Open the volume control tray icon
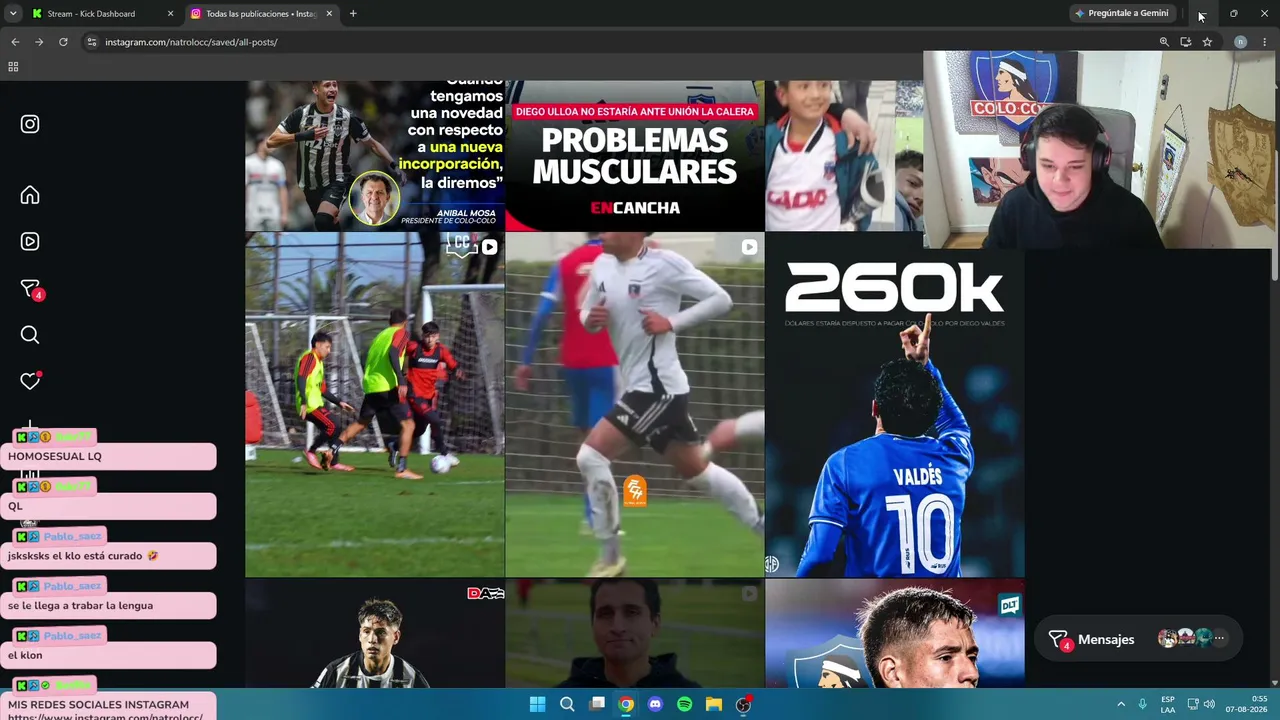 pos(1210,705)
